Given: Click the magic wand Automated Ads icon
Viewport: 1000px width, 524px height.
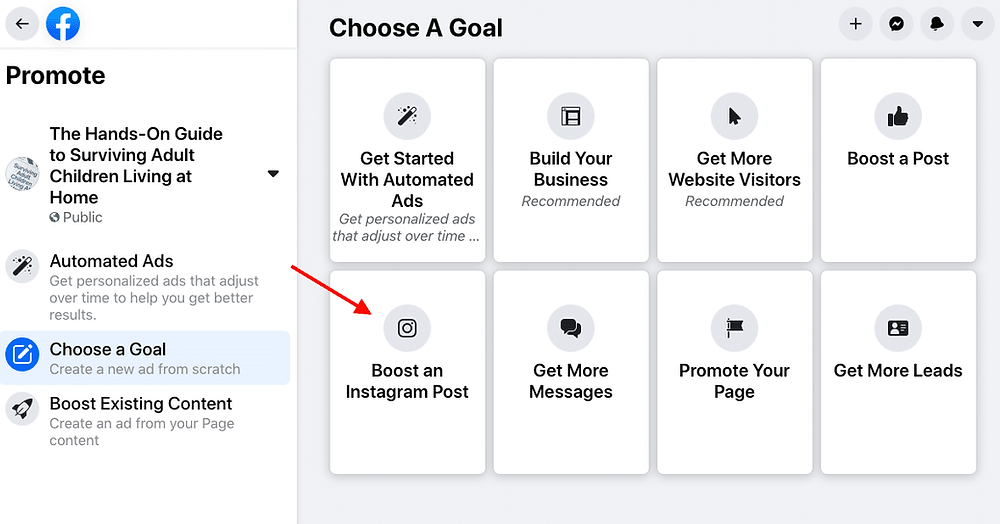Looking at the screenshot, I should 407,116.
